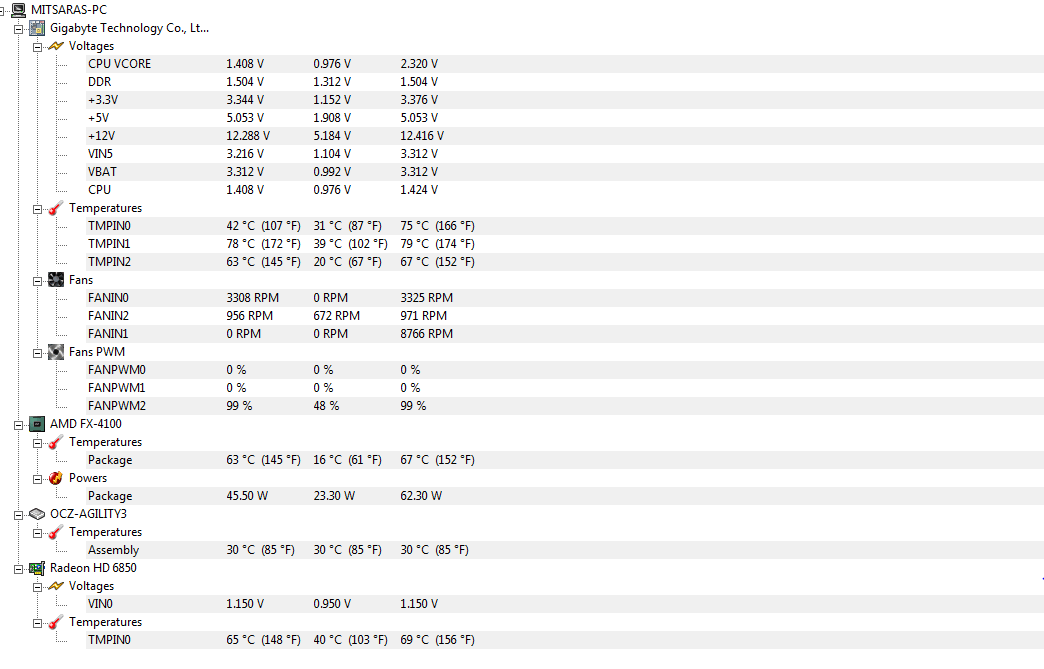Select the VBAT row

click(x=565, y=172)
